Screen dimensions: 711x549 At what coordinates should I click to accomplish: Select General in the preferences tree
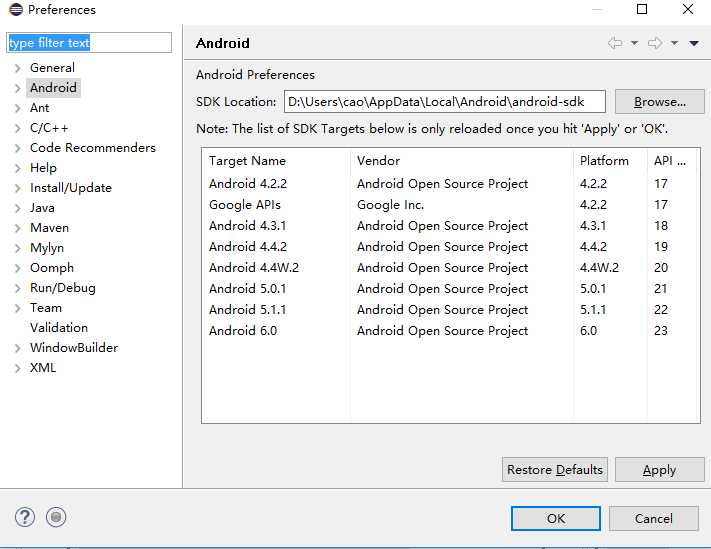click(x=52, y=68)
